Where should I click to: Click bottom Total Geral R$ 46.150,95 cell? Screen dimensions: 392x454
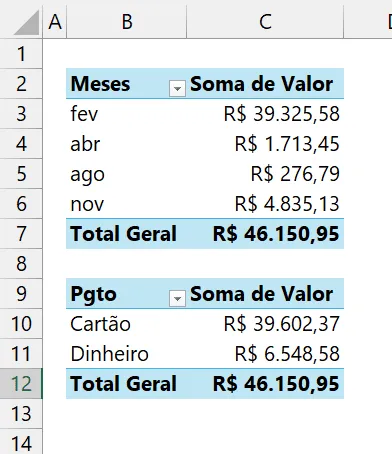(x=265, y=384)
